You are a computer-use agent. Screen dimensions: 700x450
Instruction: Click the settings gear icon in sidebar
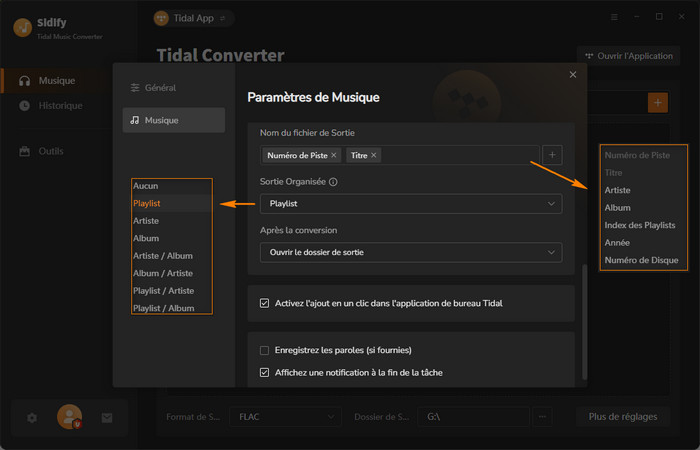coord(32,417)
